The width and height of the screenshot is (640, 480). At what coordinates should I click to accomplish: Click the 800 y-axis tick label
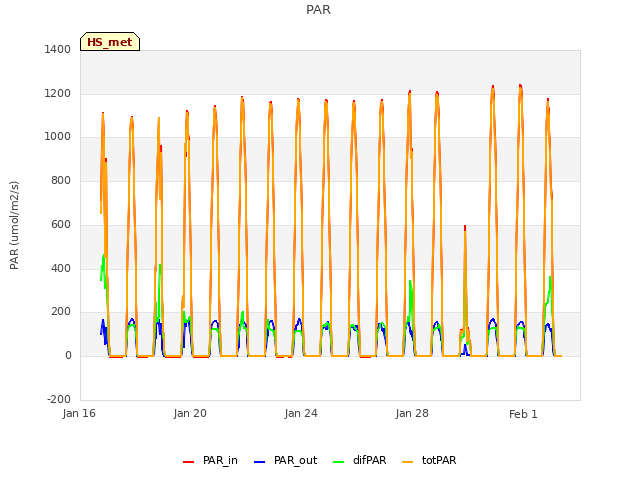coord(61,180)
